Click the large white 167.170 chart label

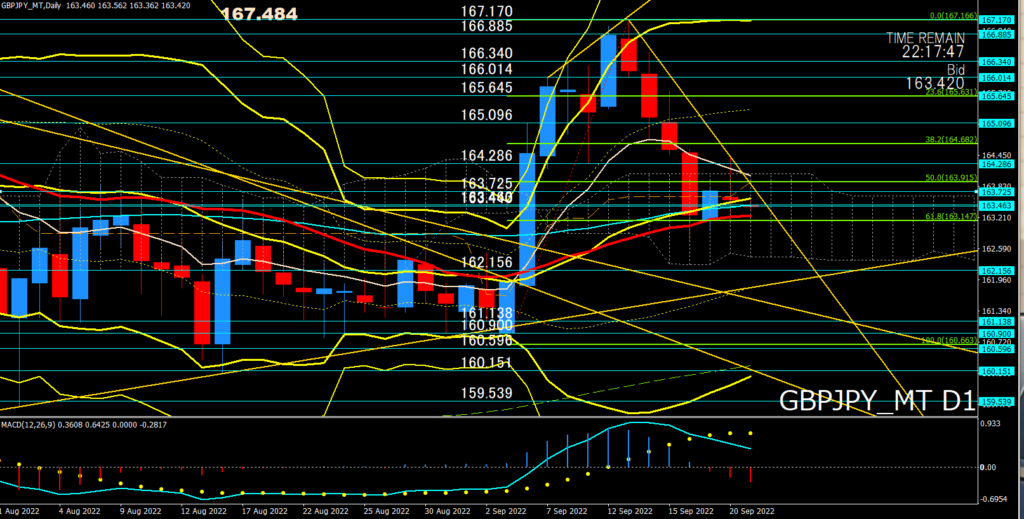click(x=487, y=12)
